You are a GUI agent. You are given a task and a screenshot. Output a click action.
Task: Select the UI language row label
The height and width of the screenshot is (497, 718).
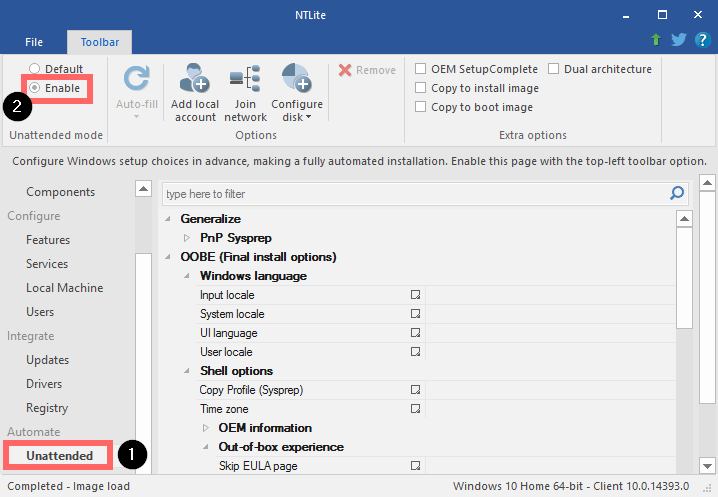[x=228, y=333]
